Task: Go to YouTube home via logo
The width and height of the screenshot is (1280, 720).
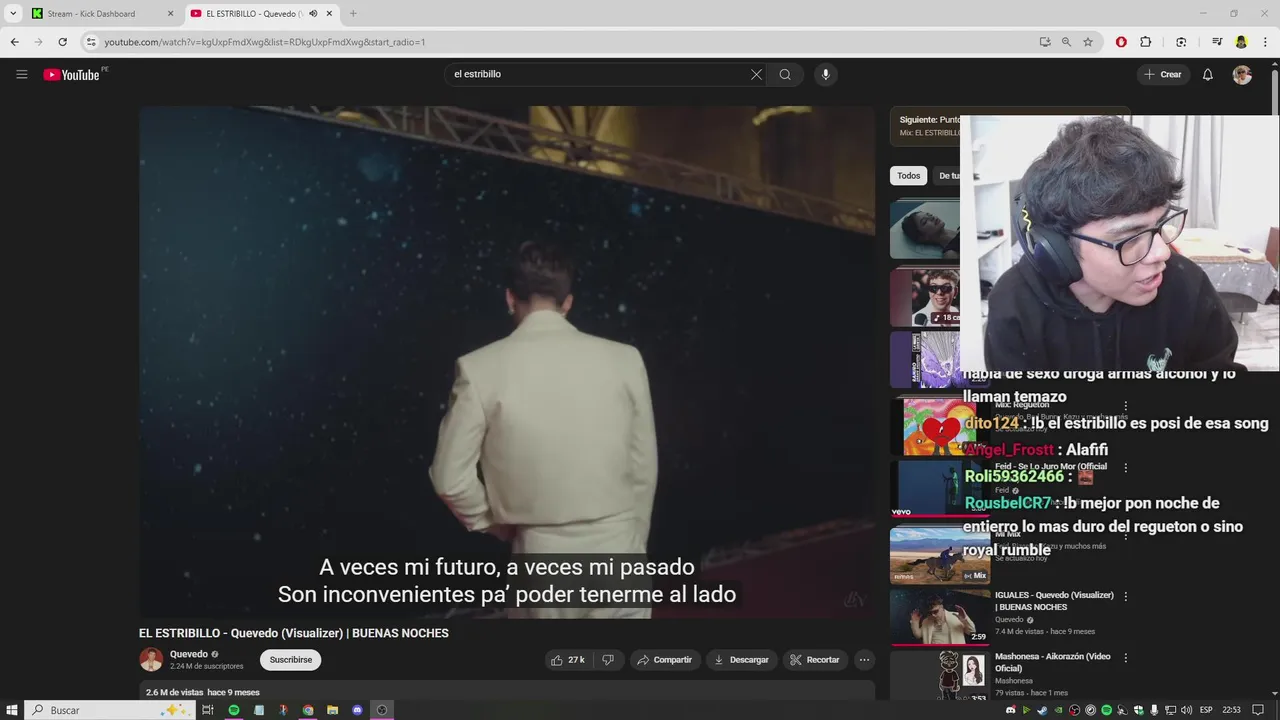Action: [72, 74]
